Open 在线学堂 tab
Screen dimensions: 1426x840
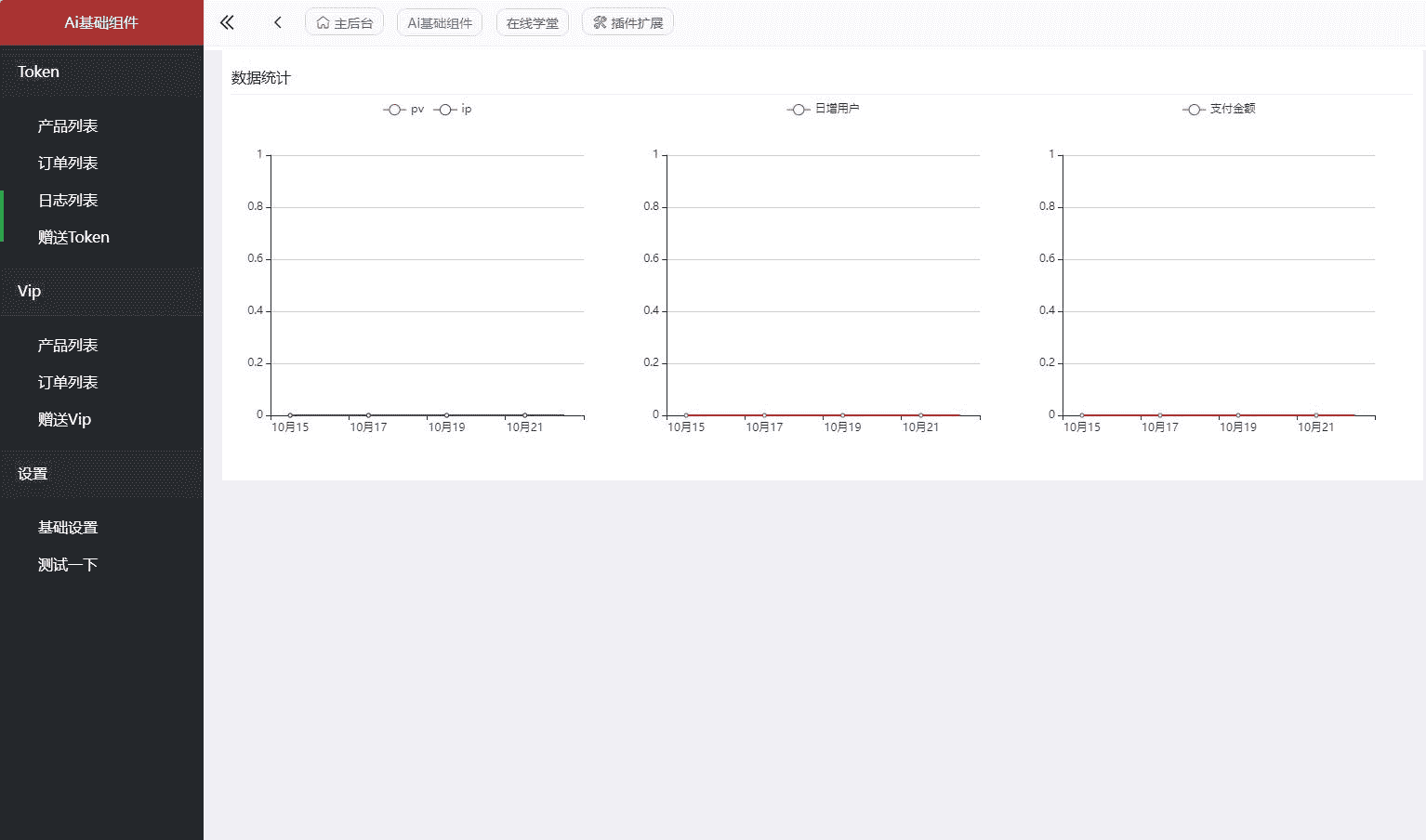coord(533,22)
